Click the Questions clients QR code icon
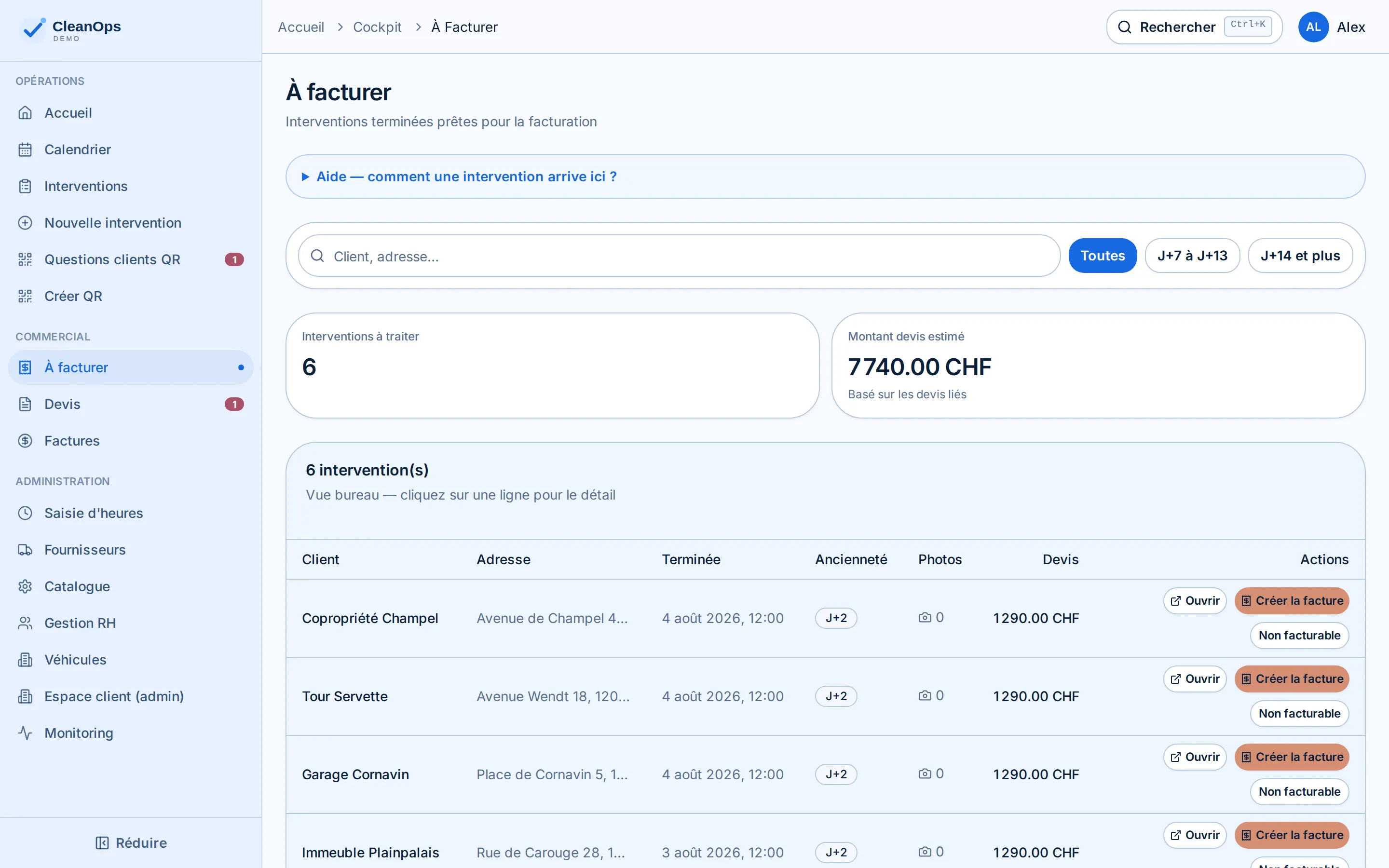1389x868 pixels. (x=25, y=259)
